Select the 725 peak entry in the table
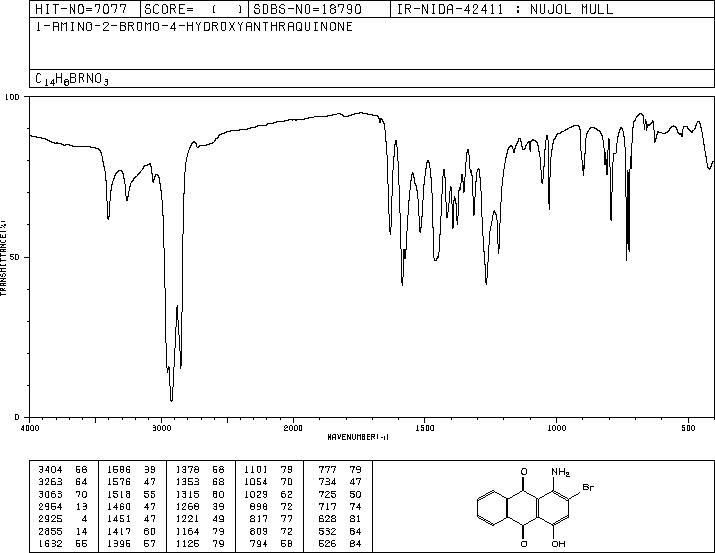The height and width of the screenshot is (553, 715). tap(340, 495)
